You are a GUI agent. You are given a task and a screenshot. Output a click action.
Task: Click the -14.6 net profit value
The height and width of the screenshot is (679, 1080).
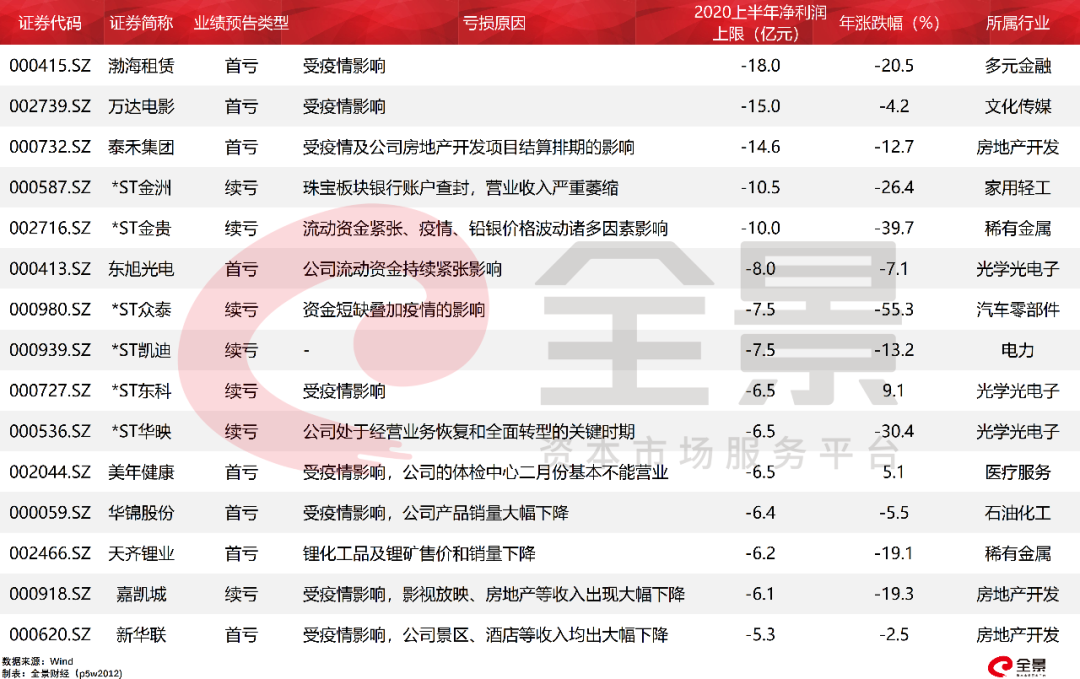coord(760,147)
